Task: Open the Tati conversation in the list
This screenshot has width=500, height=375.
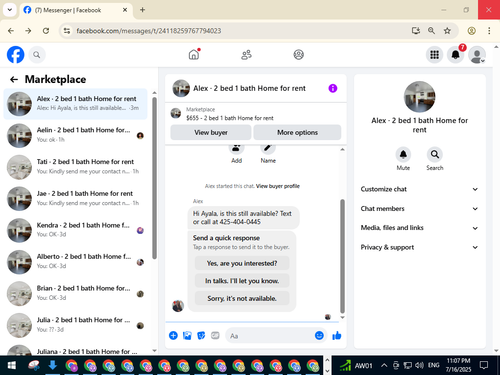Action: (75, 167)
